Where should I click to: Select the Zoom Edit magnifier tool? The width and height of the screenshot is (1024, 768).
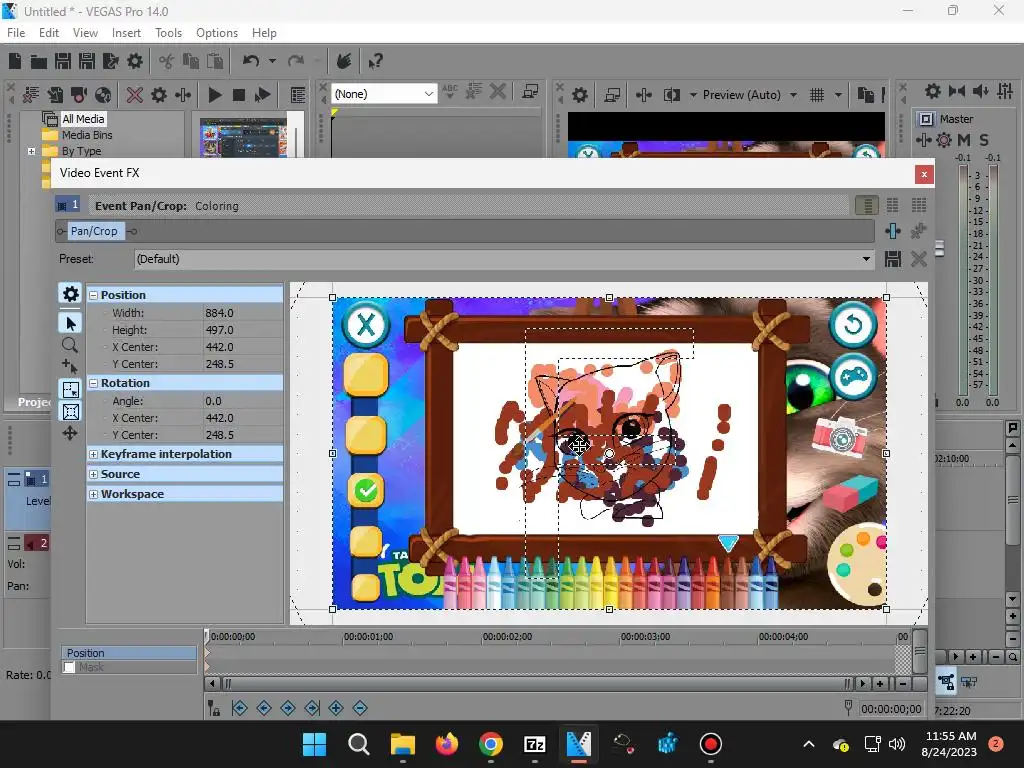coord(70,345)
